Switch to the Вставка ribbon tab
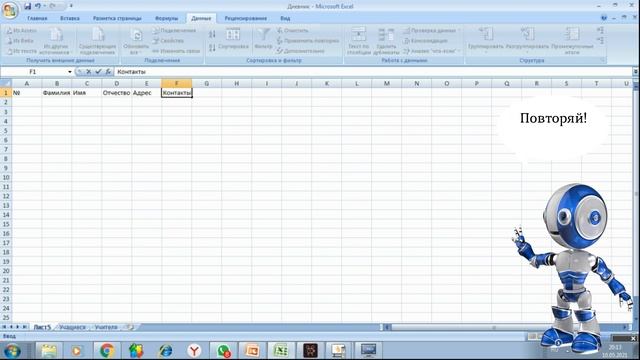The width and height of the screenshot is (640, 360). 70,18
